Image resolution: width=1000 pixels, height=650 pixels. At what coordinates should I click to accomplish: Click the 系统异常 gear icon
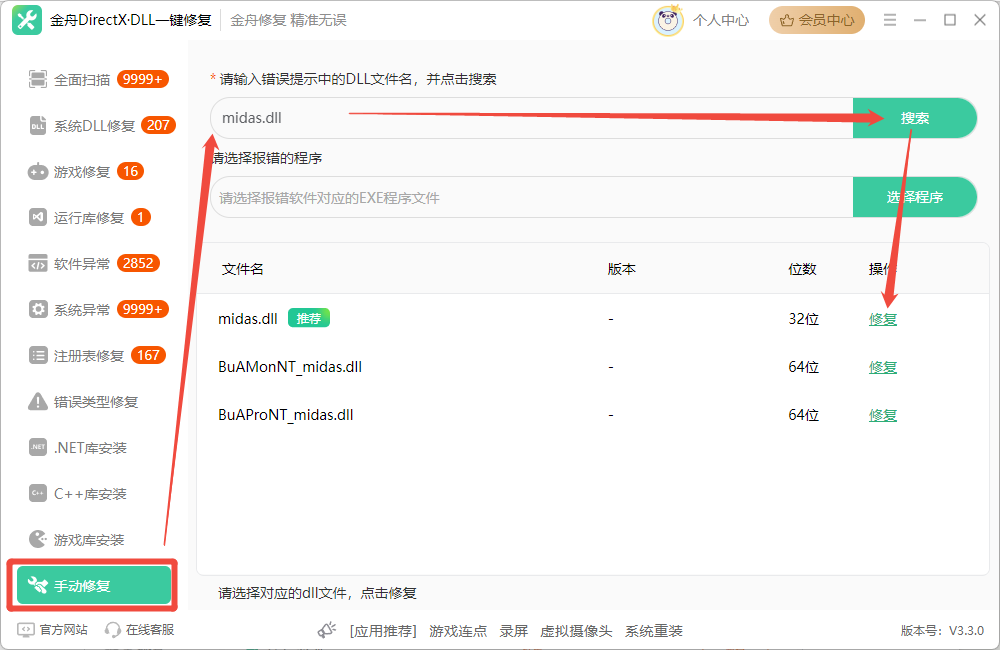tap(38, 309)
